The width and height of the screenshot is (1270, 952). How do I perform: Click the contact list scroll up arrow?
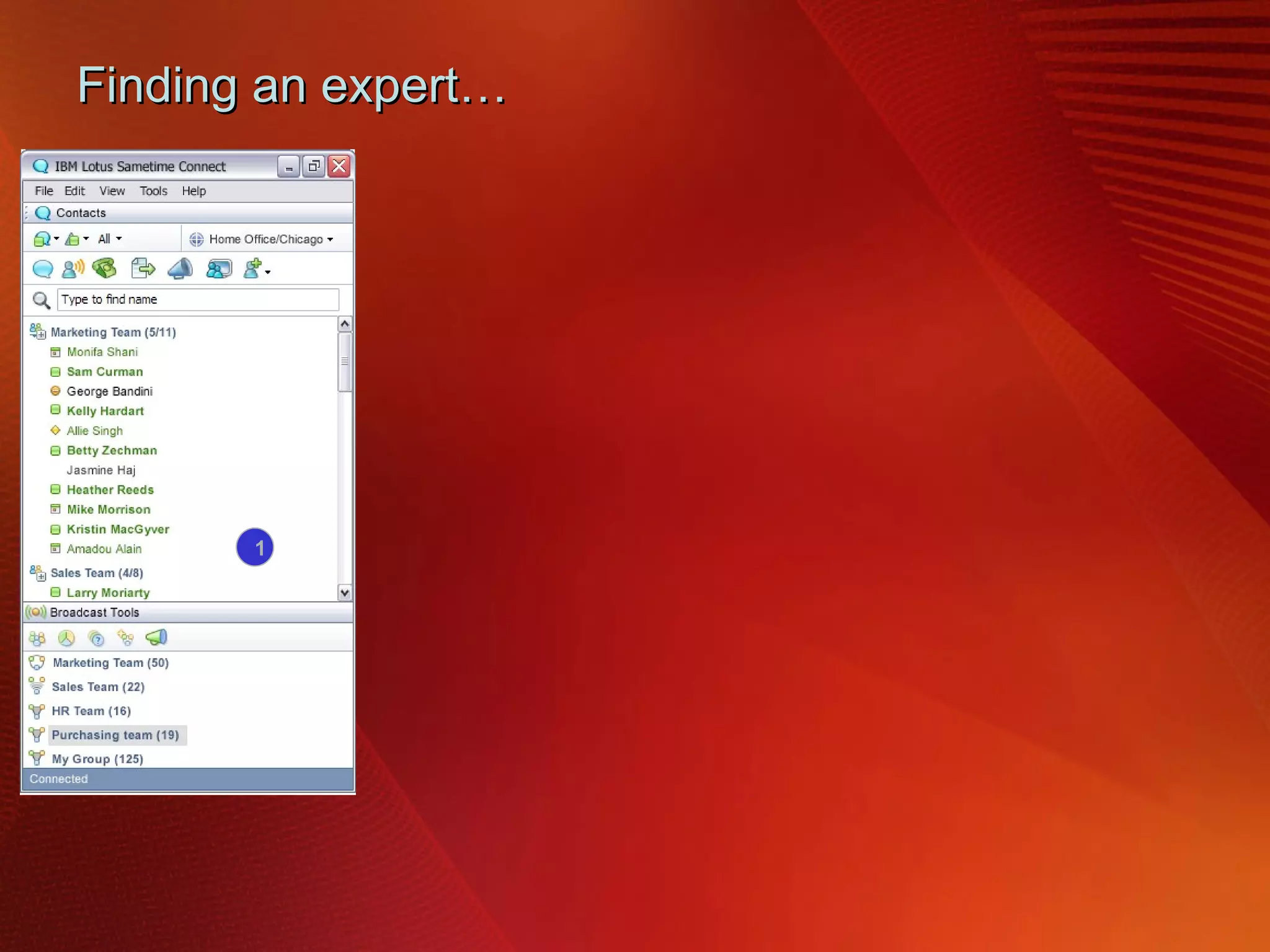[345, 324]
